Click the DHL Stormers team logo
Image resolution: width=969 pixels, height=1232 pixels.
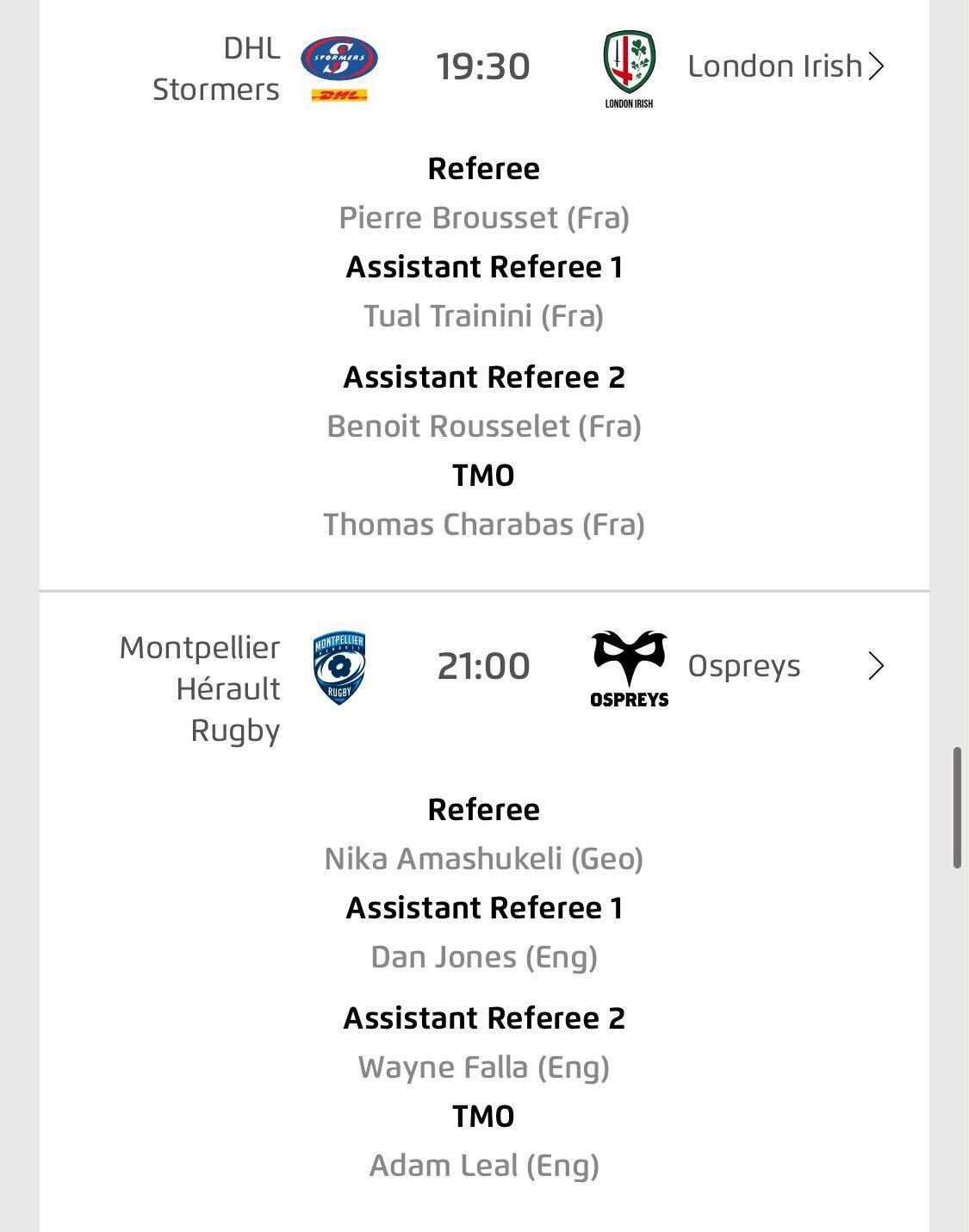pyautogui.click(x=339, y=68)
